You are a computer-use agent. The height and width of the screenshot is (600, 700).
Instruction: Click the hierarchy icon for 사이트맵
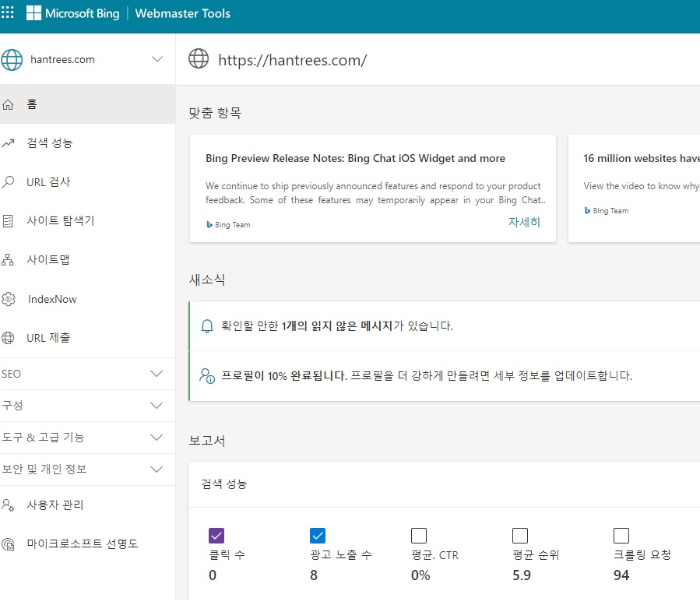click(8, 260)
